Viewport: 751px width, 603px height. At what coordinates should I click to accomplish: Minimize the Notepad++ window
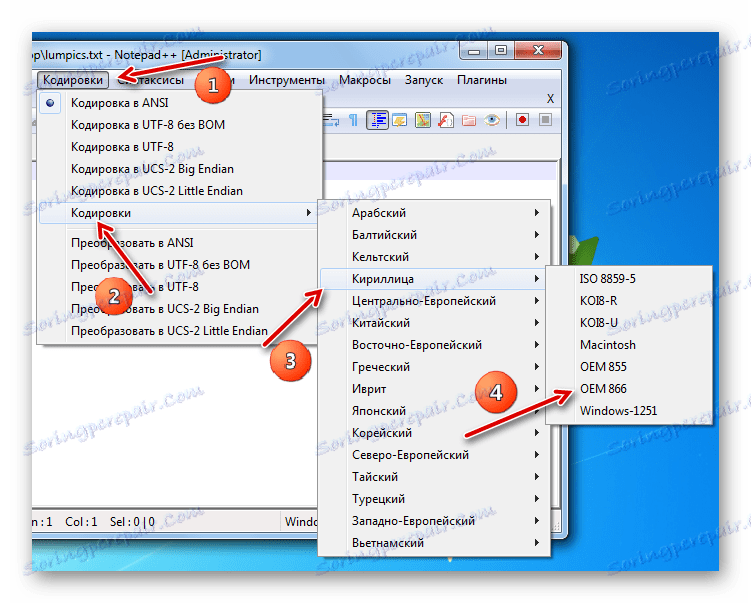click(474, 50)
